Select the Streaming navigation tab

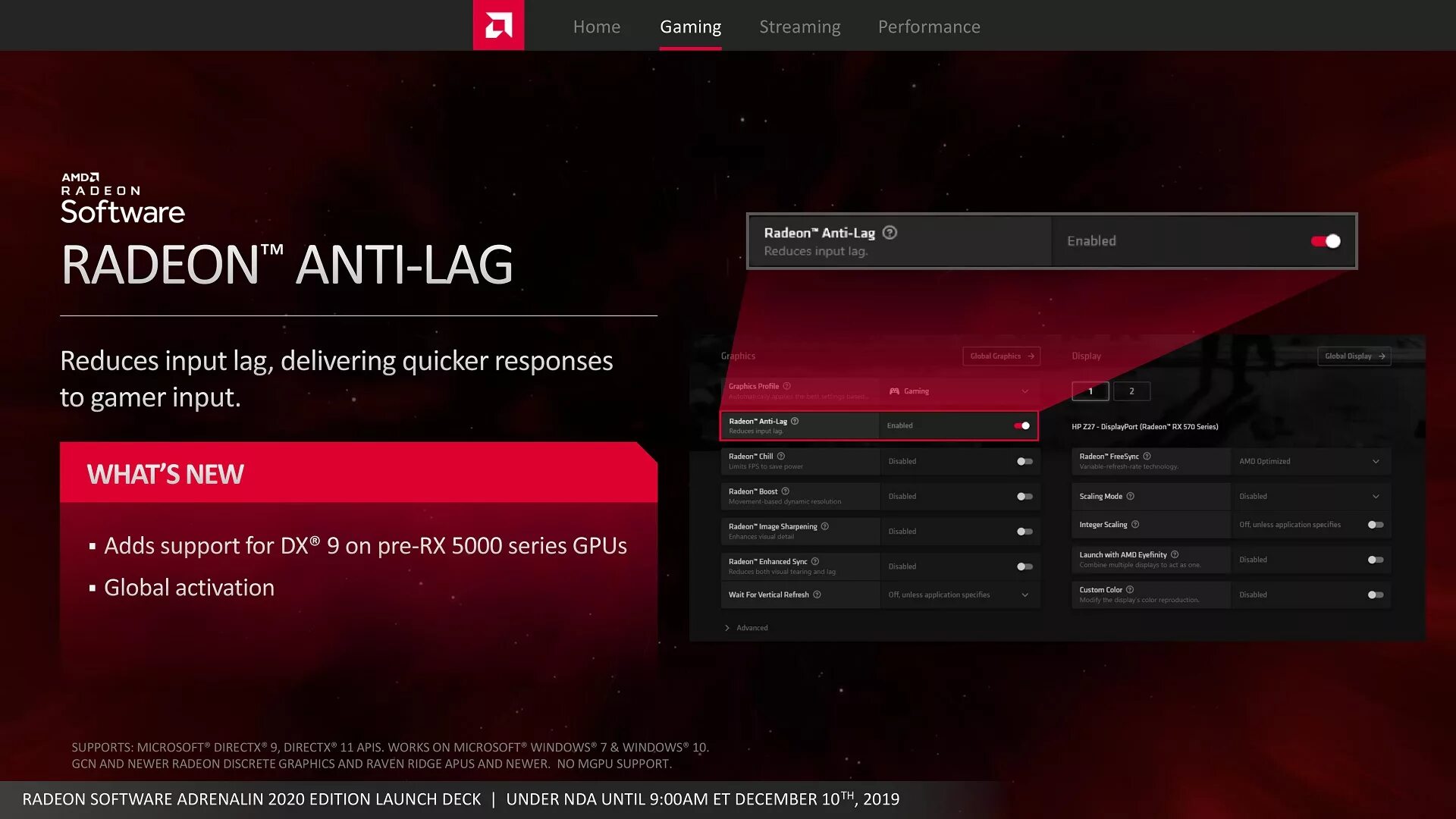(x=800, y=26)
